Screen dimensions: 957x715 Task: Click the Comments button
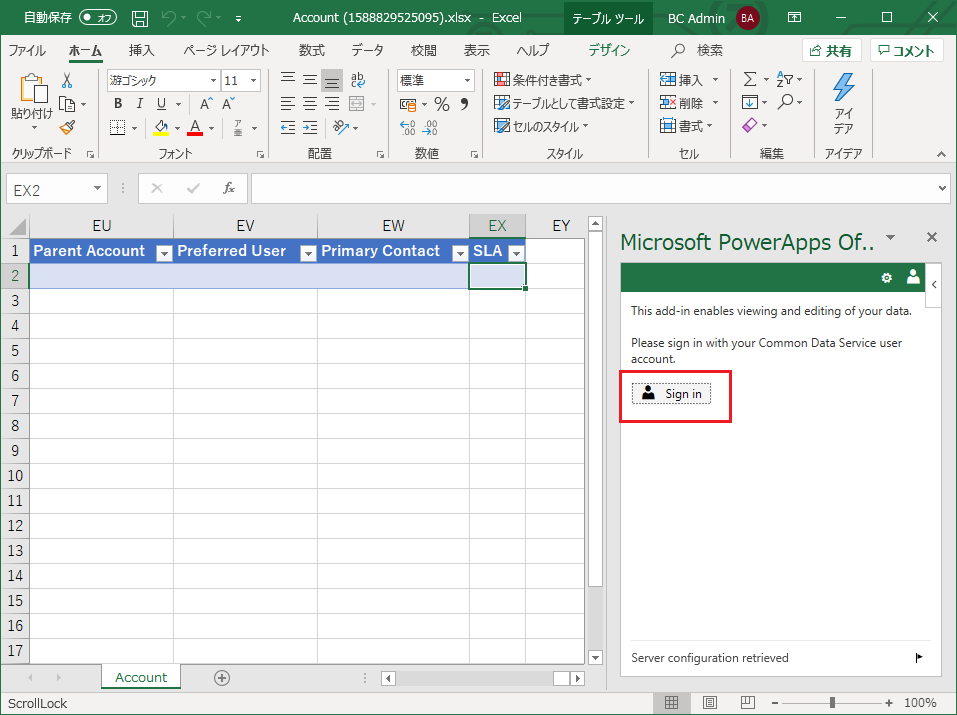pyautogui.click(x=906, y=51)
